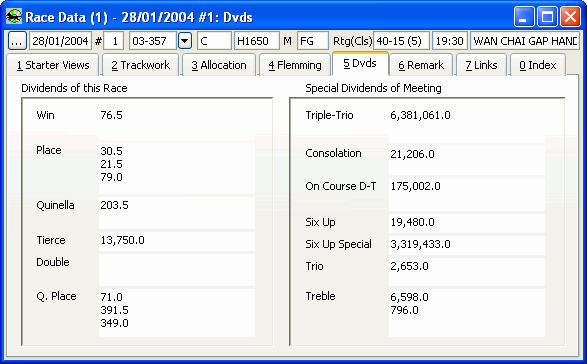Select the Dvds tab
Viewport: 587px width, 364px height.
(360, 63)
